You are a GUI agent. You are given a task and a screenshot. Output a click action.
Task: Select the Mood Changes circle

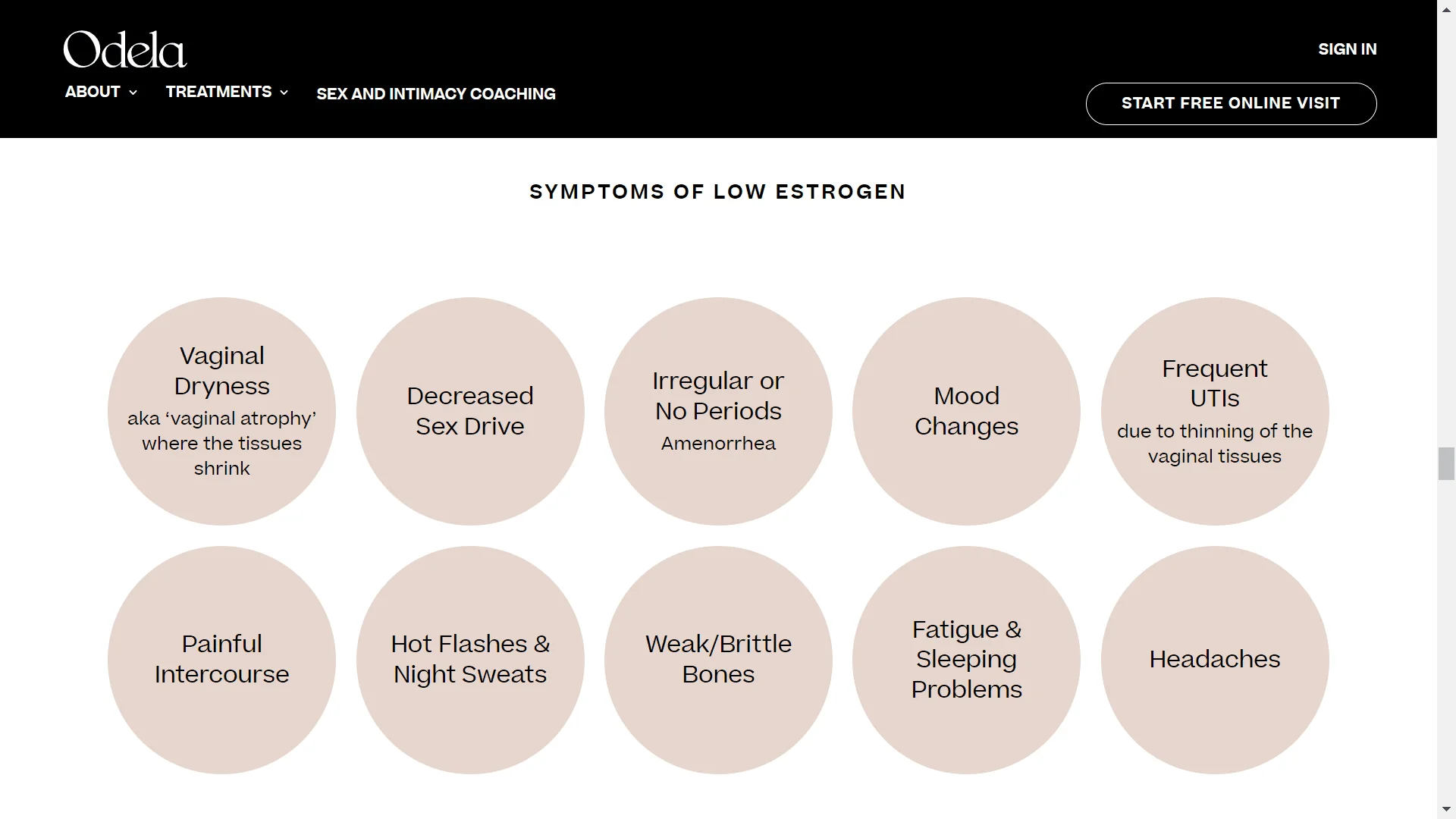click(967, 411)
